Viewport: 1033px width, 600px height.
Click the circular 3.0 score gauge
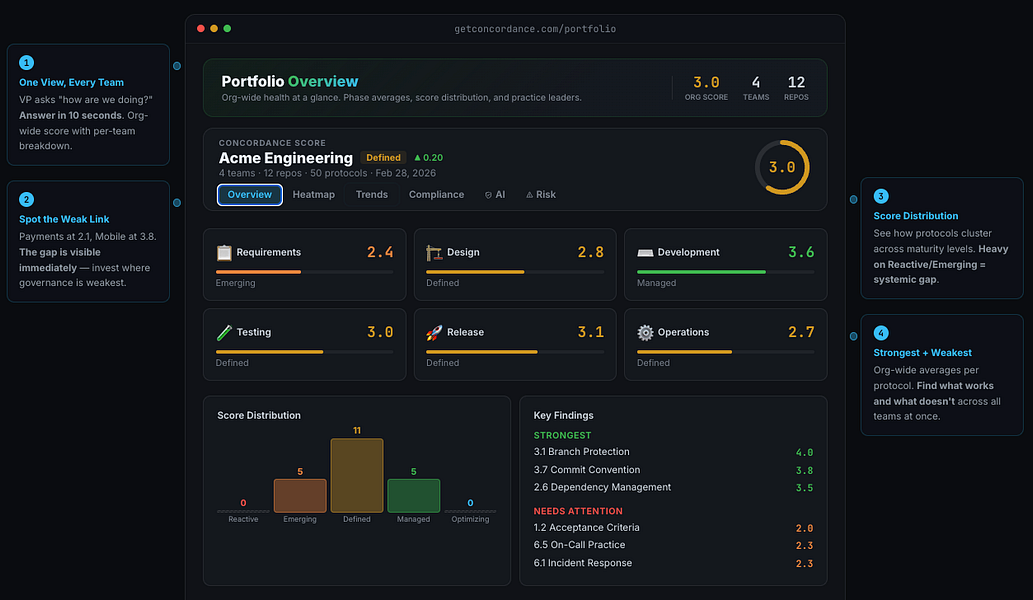[782, 167]
